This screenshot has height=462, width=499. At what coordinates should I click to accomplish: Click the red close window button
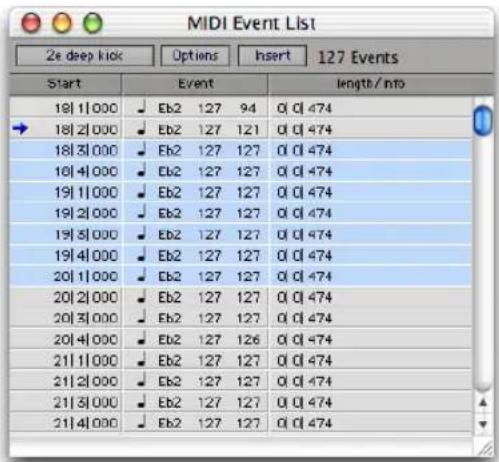click(x=31, y=23)
